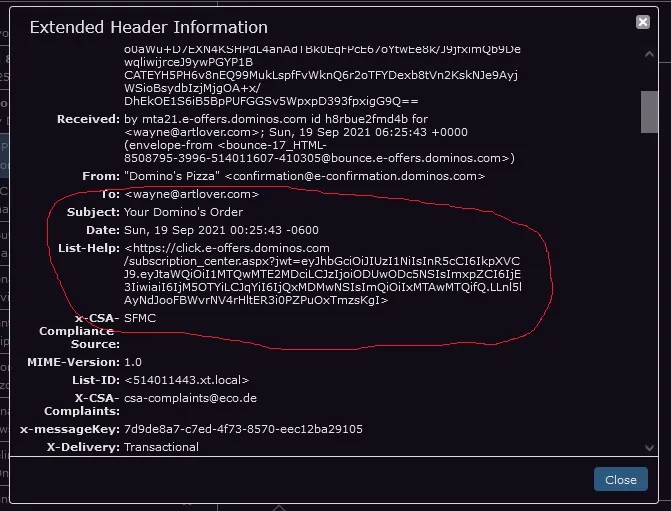This screenshot has width=671, height=511.
Task: Click the vertical scrollbar thumb
Action: pyautogui.click(x=649, y=112)
